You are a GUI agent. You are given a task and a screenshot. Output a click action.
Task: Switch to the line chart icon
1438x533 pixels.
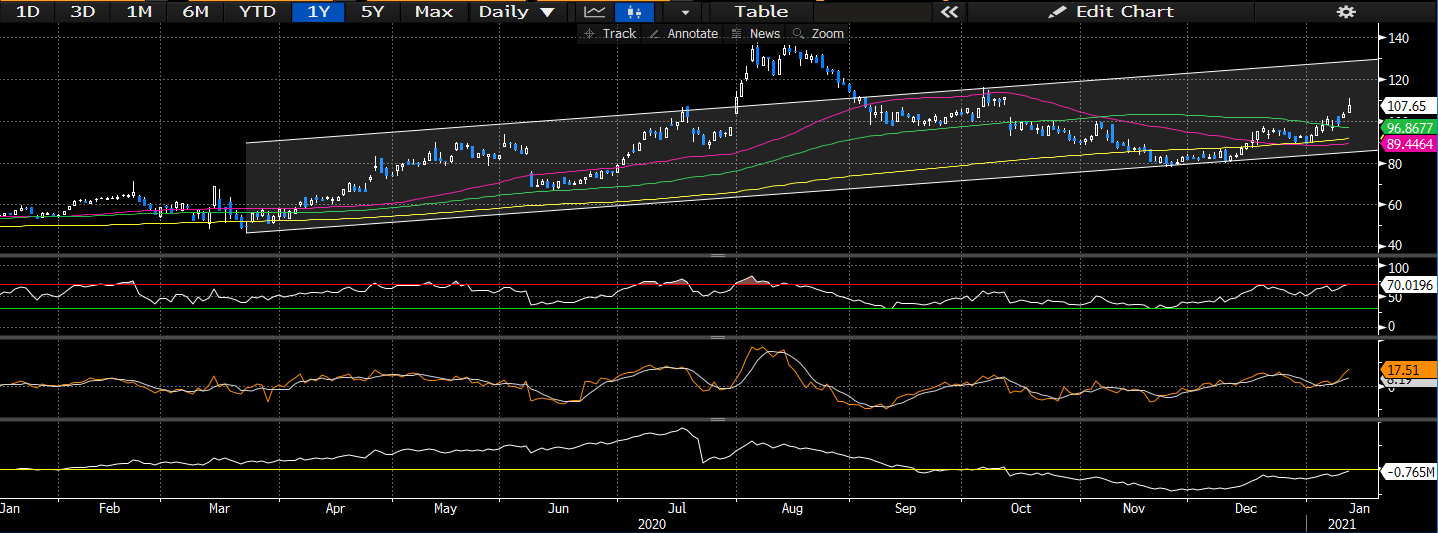(x=595, y=12)
